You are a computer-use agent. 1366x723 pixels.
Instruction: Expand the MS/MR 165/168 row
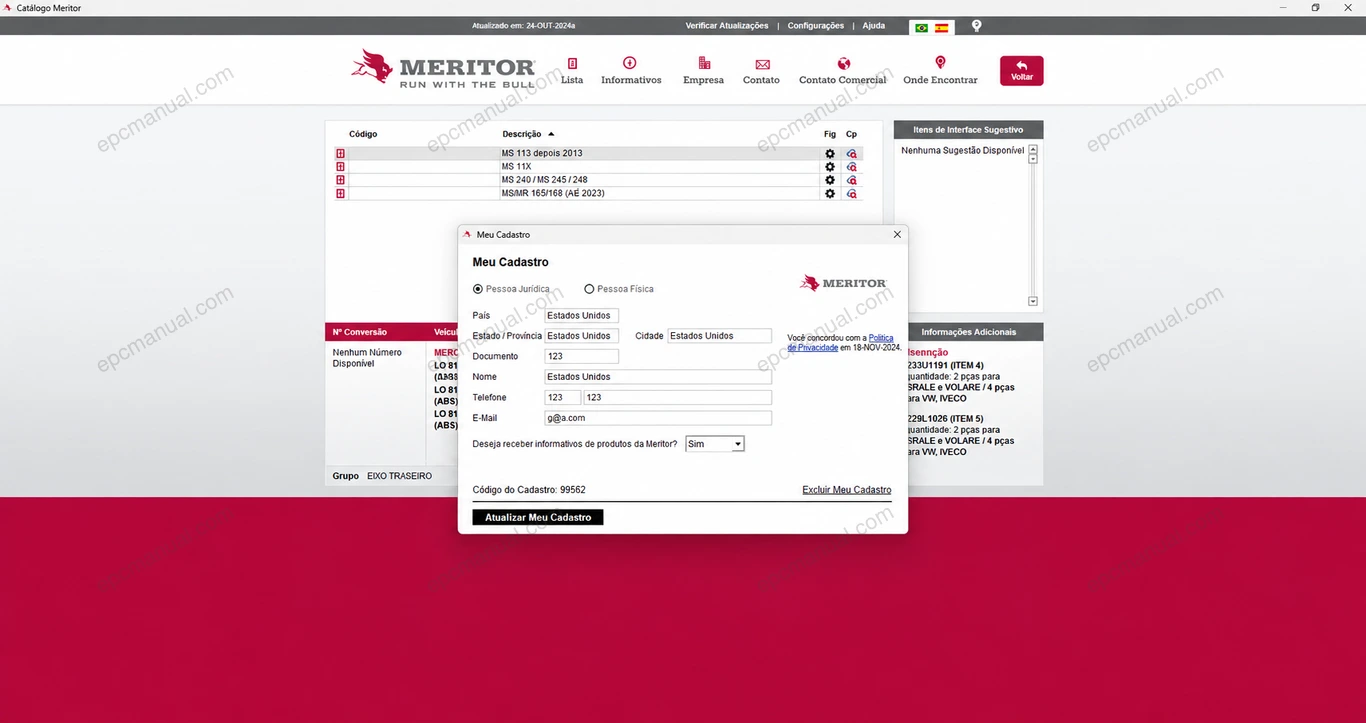coord(340,193)
